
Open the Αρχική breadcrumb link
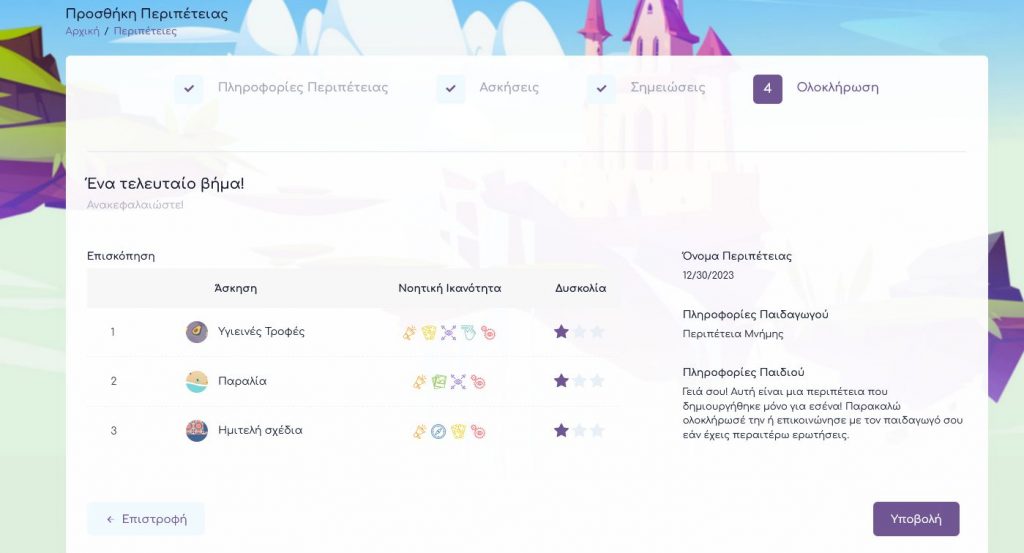click(x=82, y=31)
